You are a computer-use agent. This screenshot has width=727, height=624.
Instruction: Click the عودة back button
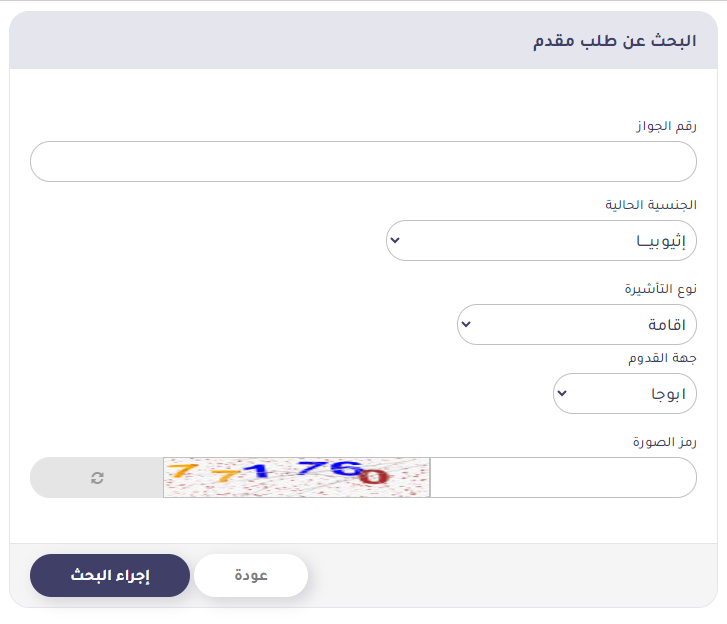251,576
